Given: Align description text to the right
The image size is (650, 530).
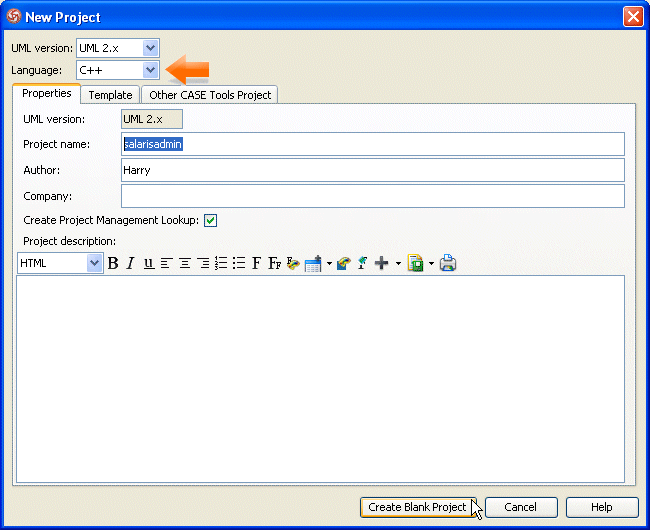Looking at the screenshot, I should tap(203, 263).
